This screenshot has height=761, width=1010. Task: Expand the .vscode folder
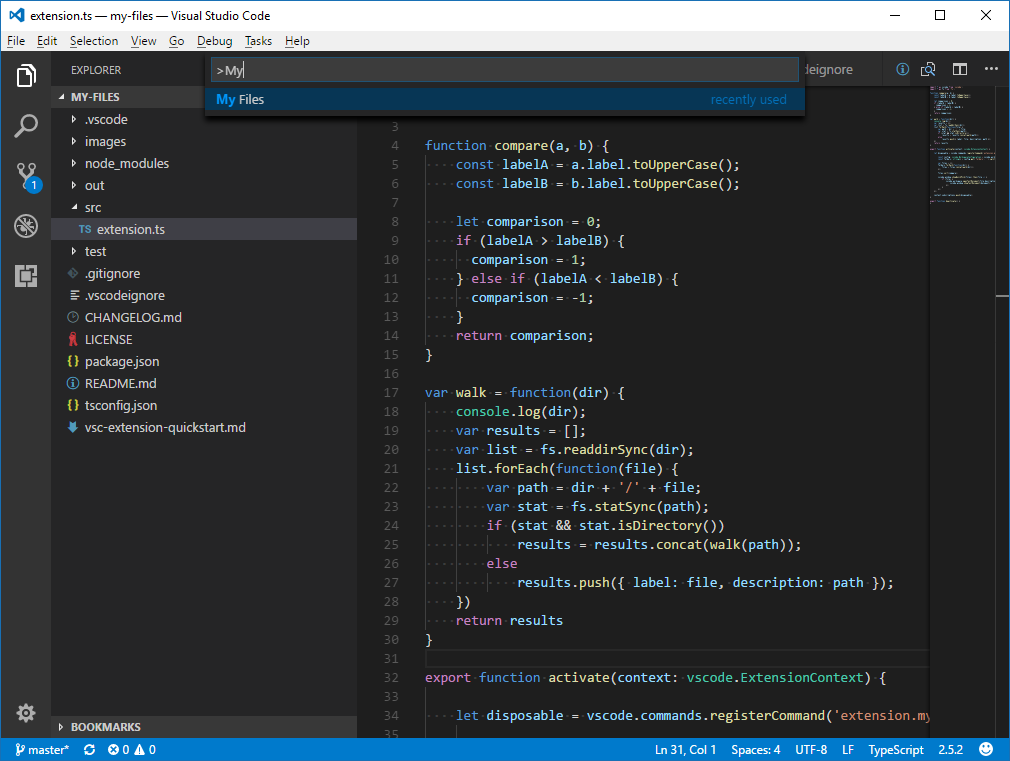click(204, 119)
